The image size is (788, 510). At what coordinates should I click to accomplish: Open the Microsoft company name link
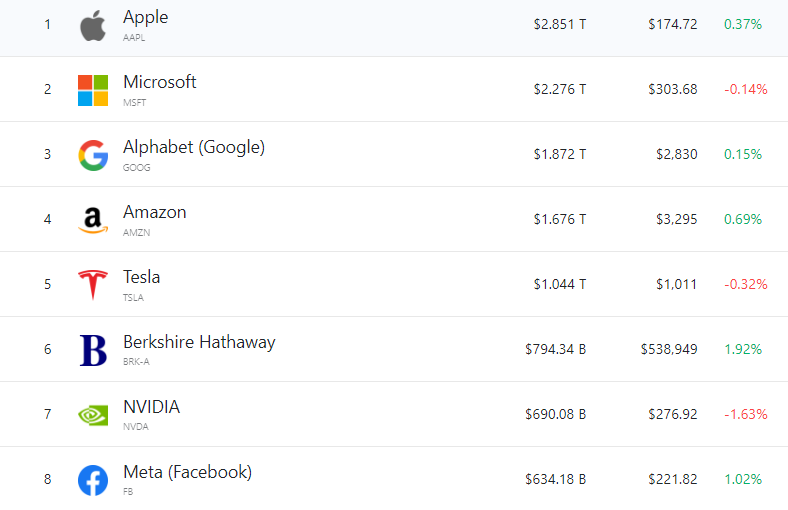159,82
